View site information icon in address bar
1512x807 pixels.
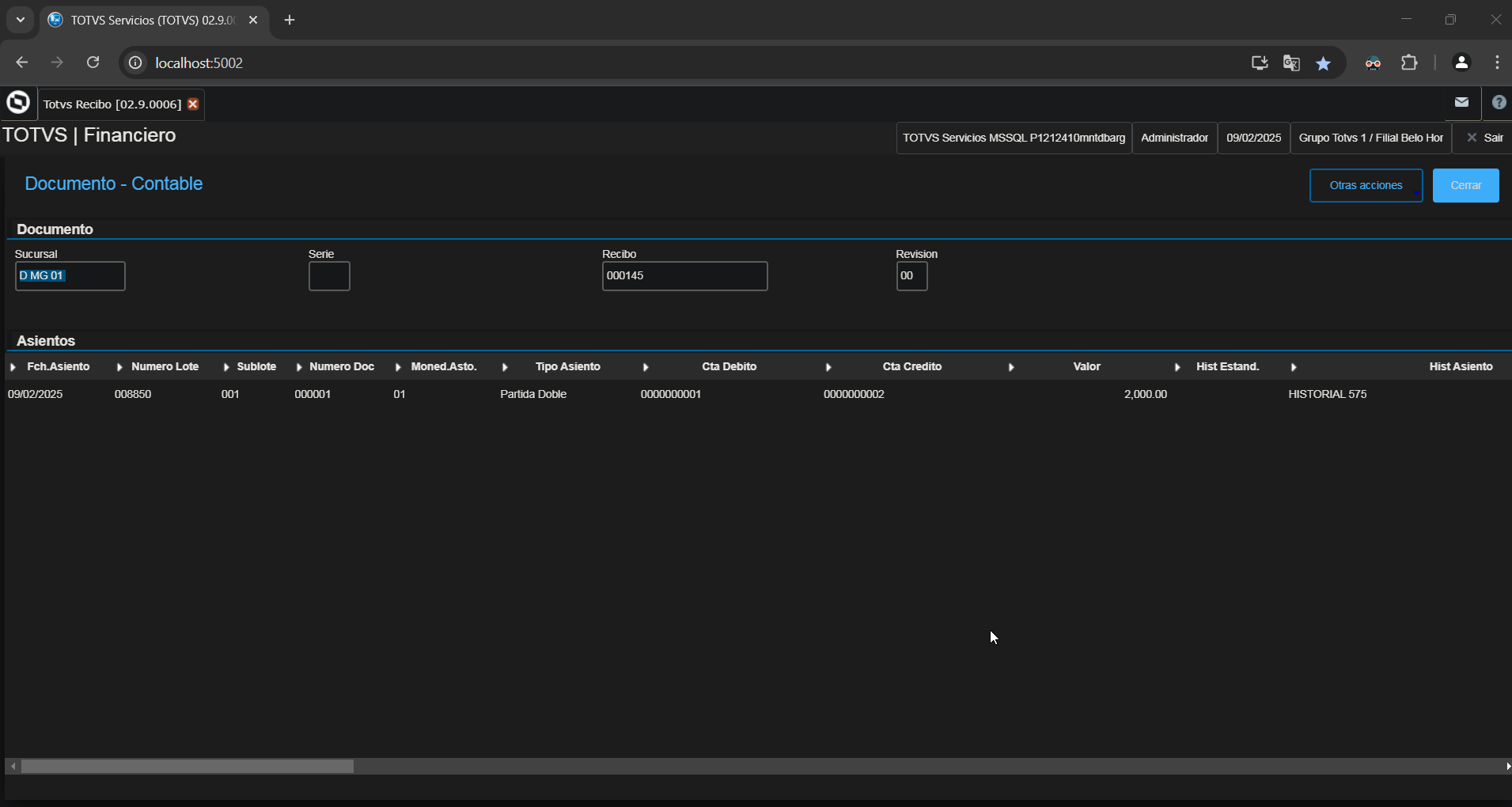pos(136,63)
